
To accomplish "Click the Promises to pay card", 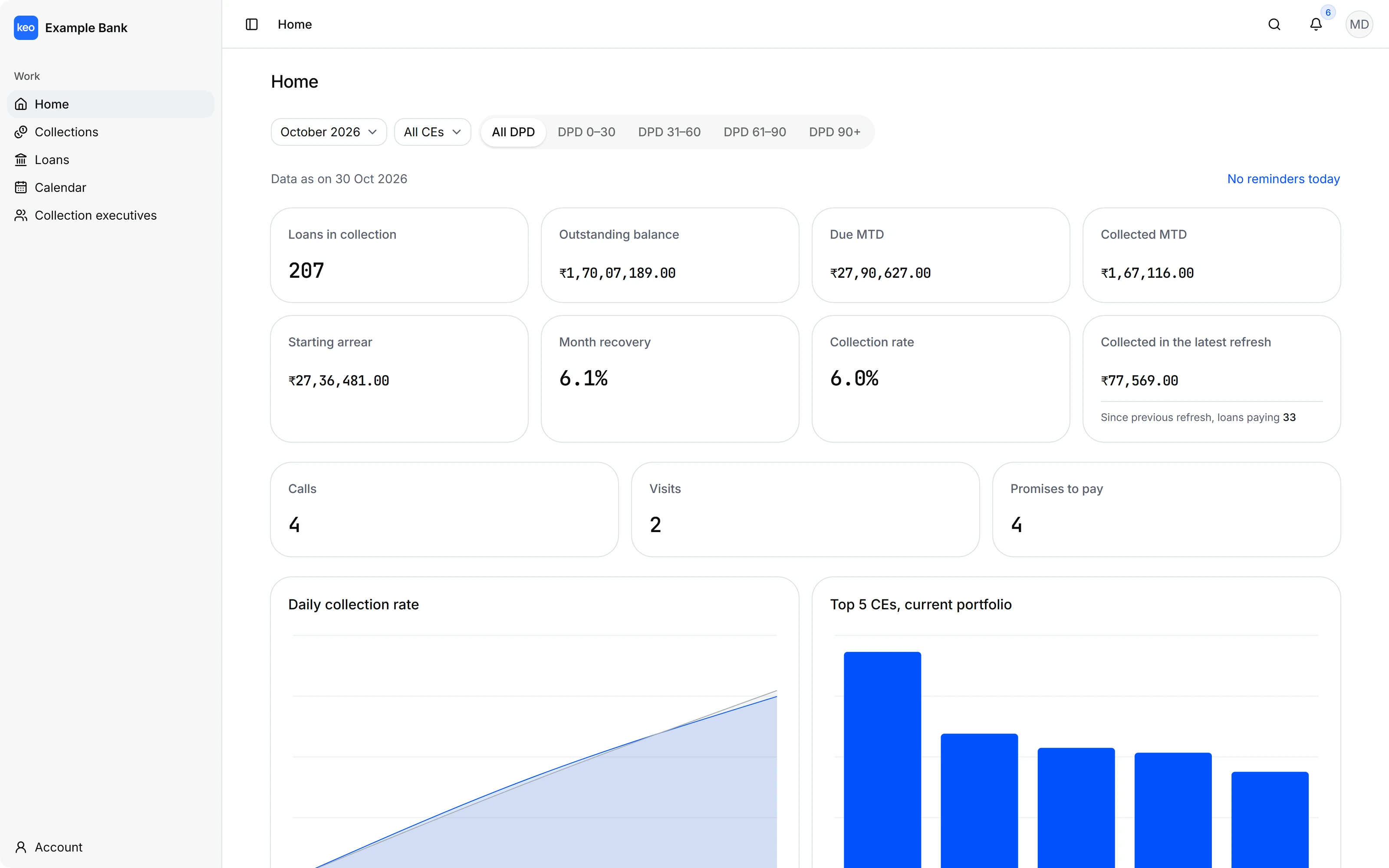I will coord(1166,509).
